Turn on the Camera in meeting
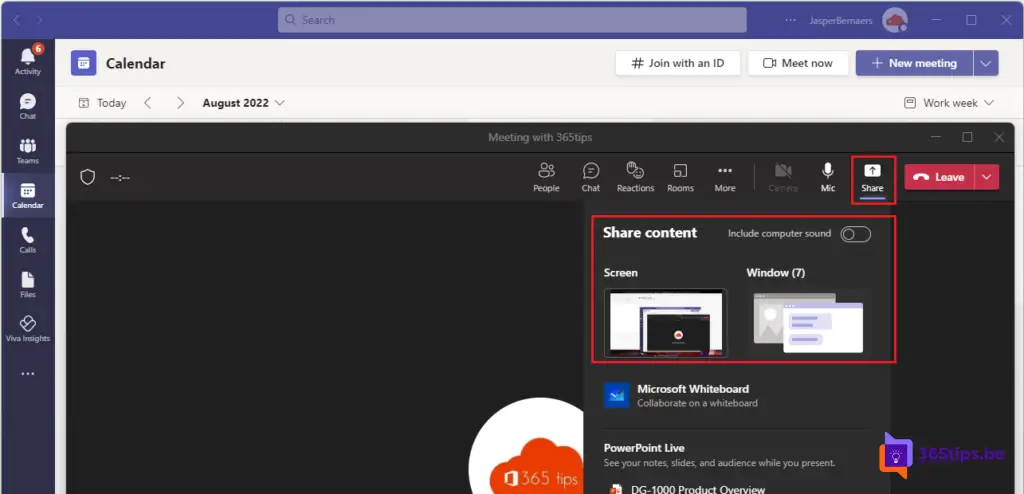Screen dimensions: 1024x494 (783, 177)
